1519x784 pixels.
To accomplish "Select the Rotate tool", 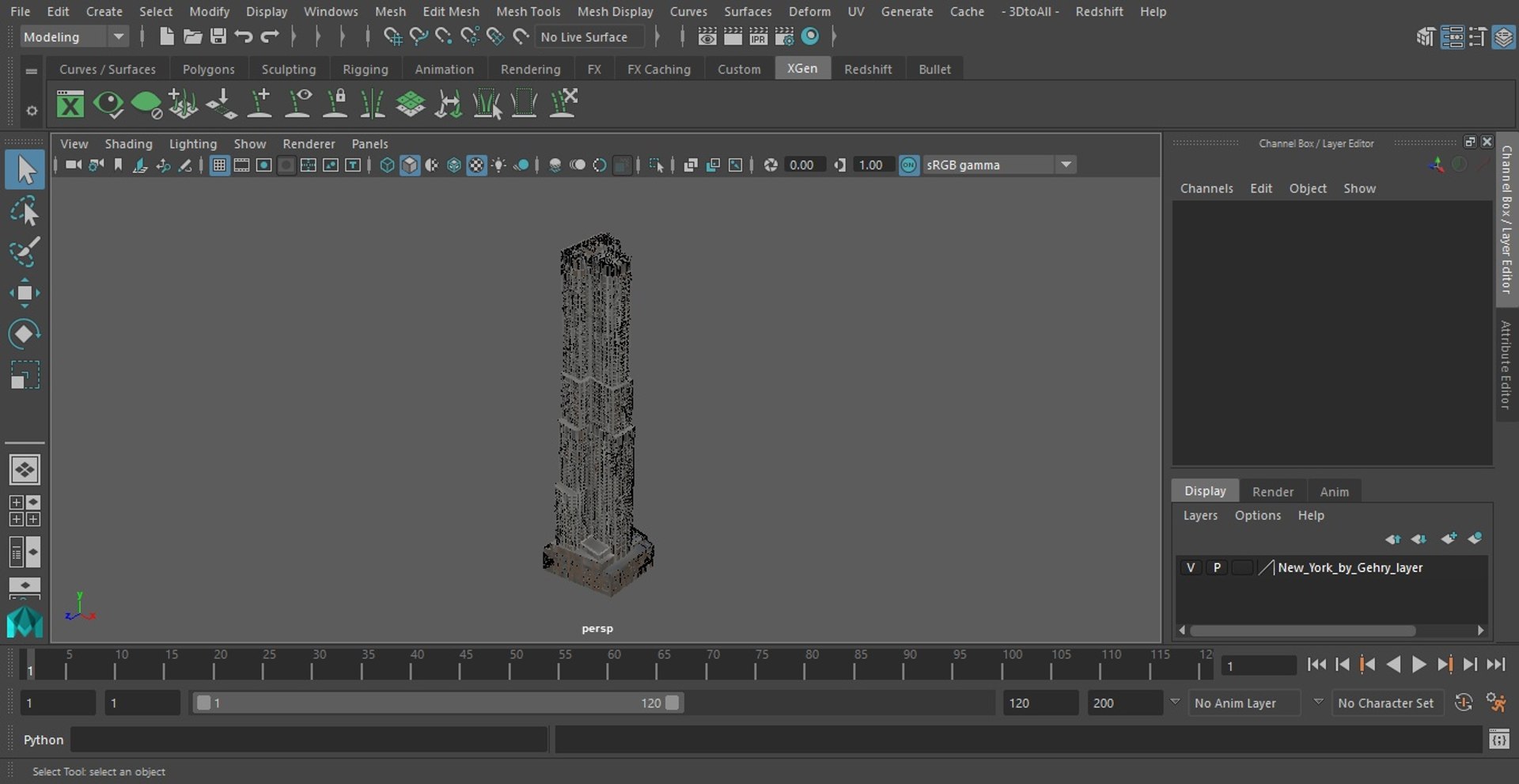I will [25, 333].
